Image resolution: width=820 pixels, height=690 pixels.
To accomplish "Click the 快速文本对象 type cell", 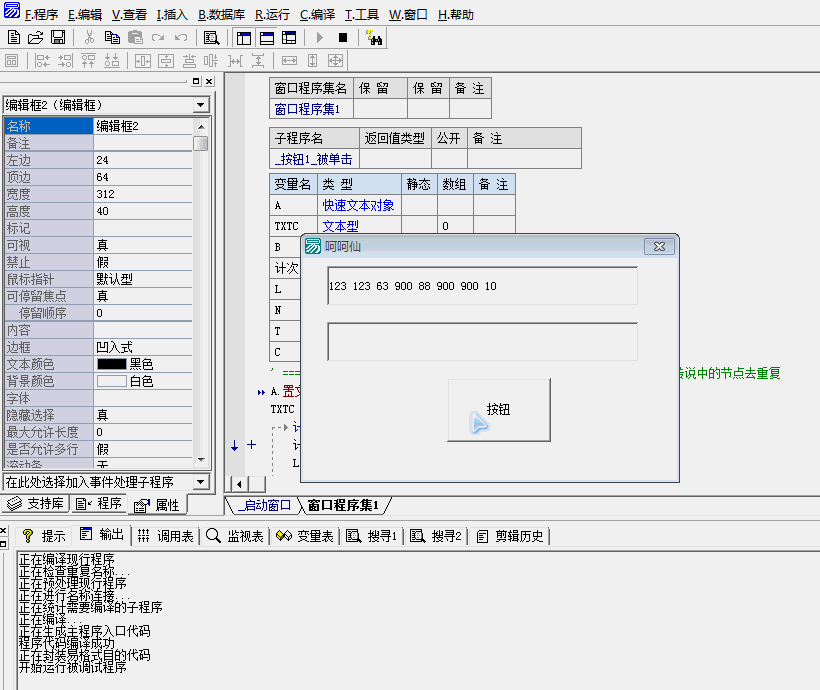I will [x=359, y=205].
